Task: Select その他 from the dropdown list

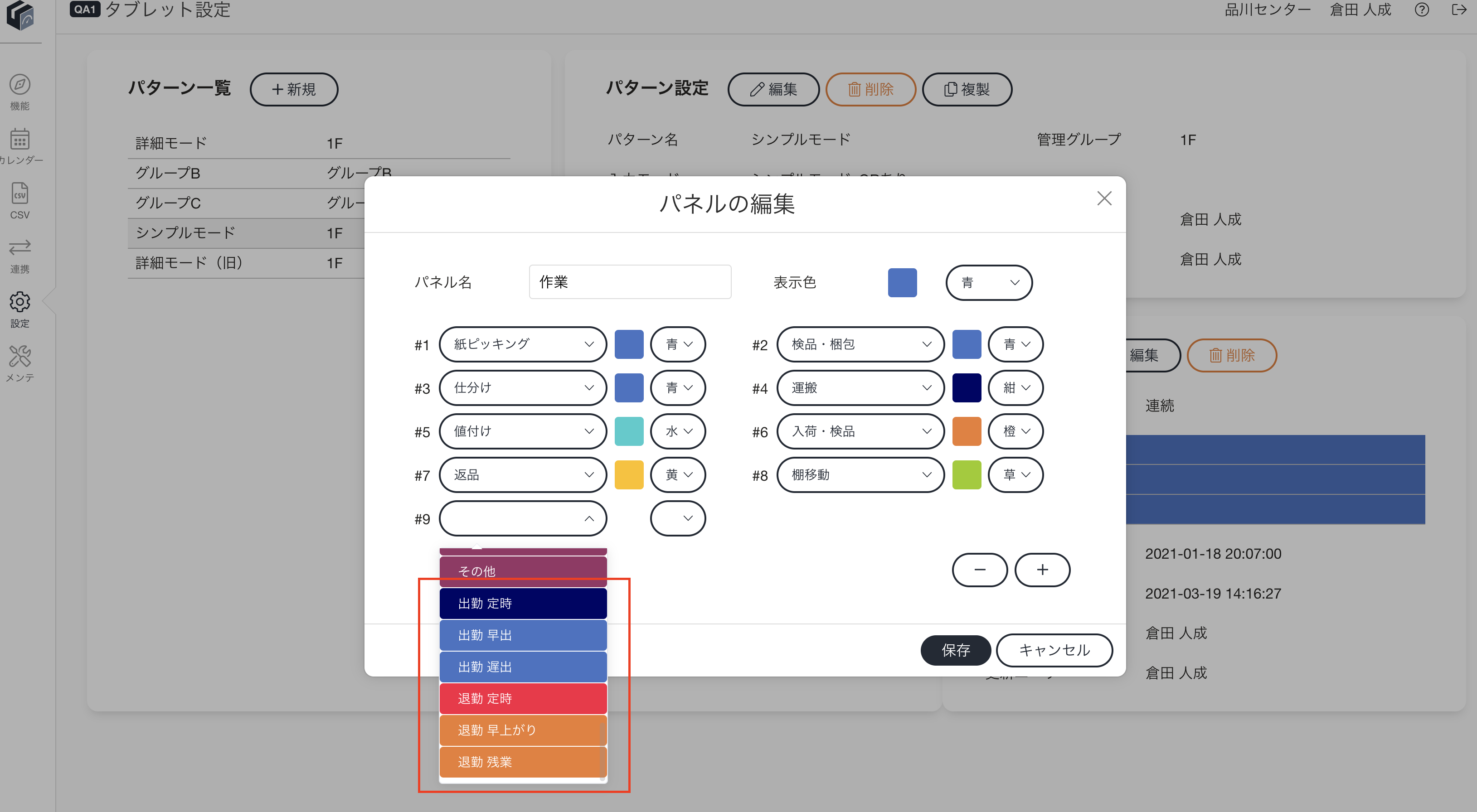Action: [522, 571]
